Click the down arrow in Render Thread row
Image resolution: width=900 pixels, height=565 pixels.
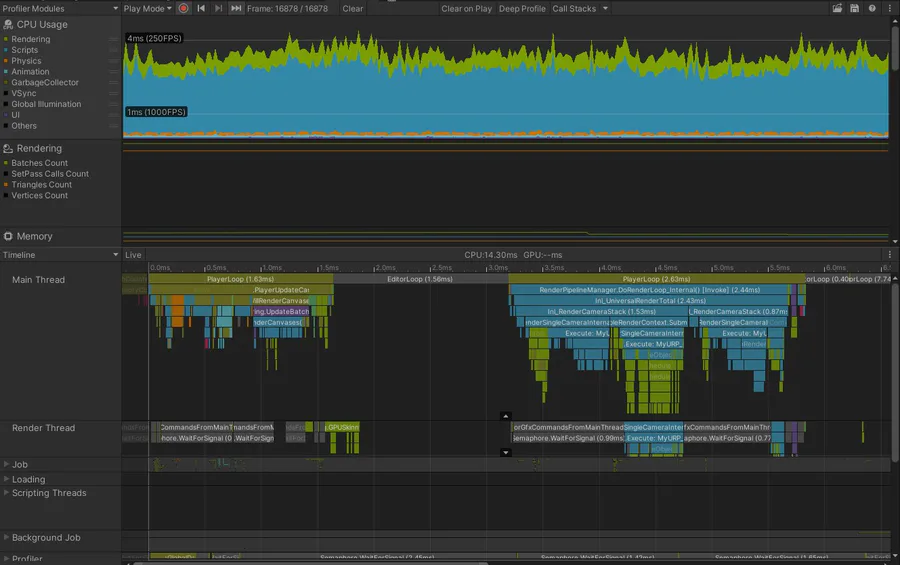[505, 452]
